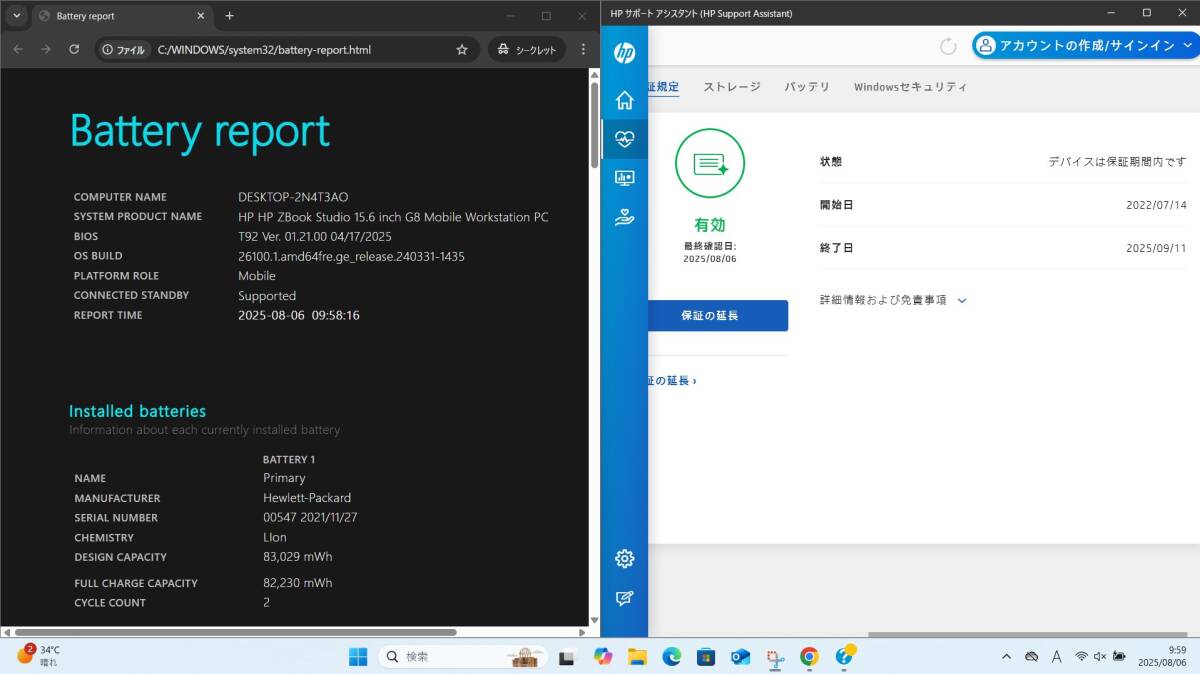Open the feedback icon in sidebar
The height and width of the screenshot is (674, 1200).
[x=624, y=598]
